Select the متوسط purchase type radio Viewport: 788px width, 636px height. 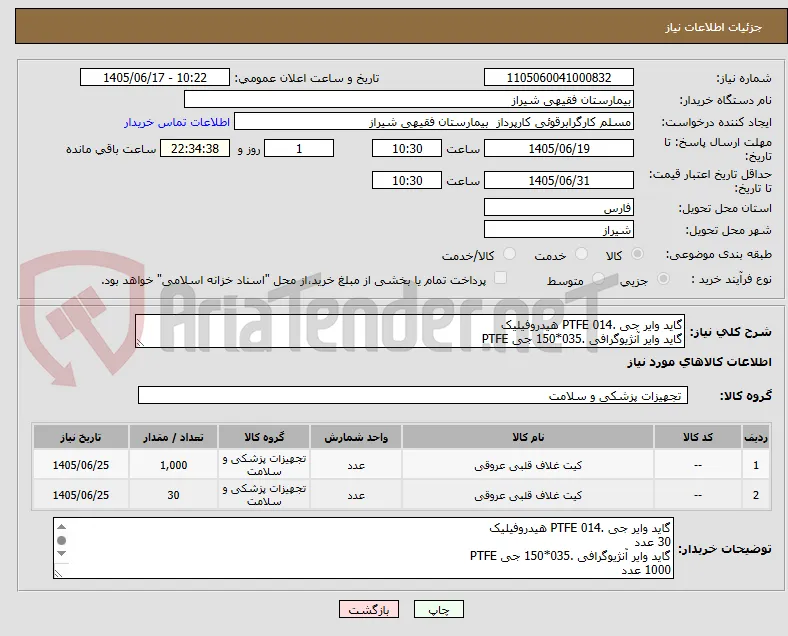[x=598, y=278]
